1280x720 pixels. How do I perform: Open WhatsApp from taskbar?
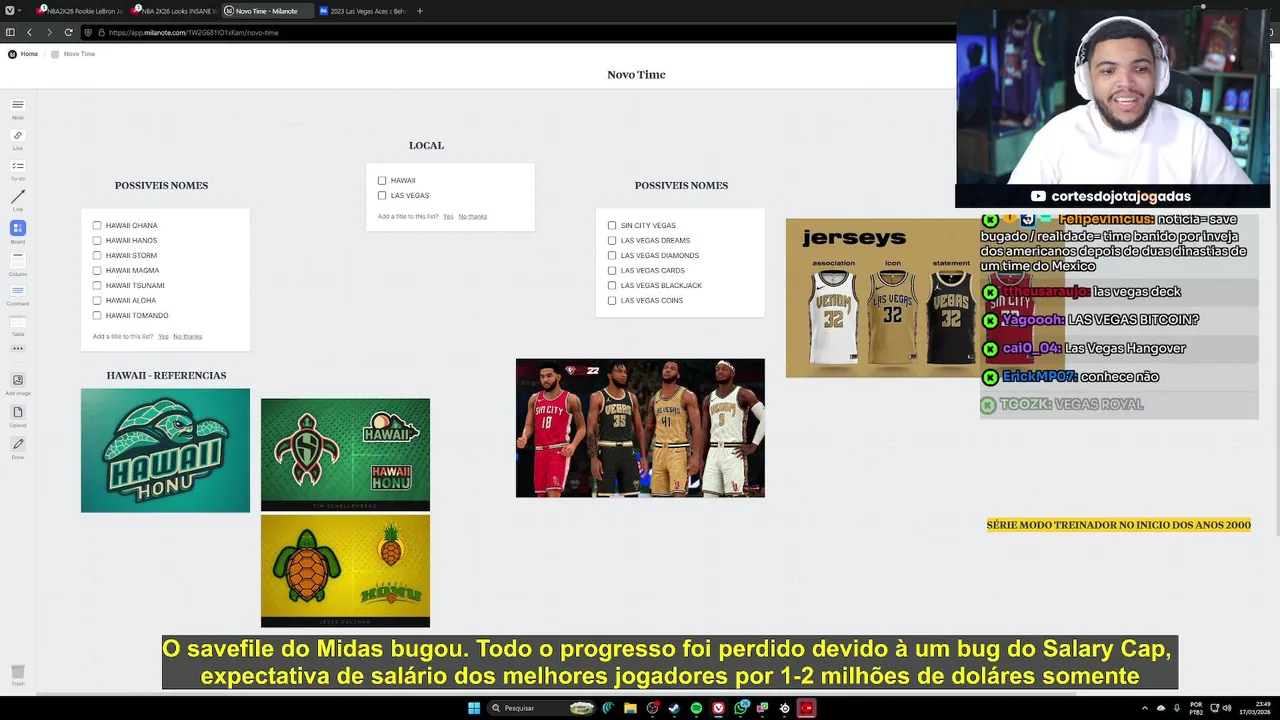740,708
